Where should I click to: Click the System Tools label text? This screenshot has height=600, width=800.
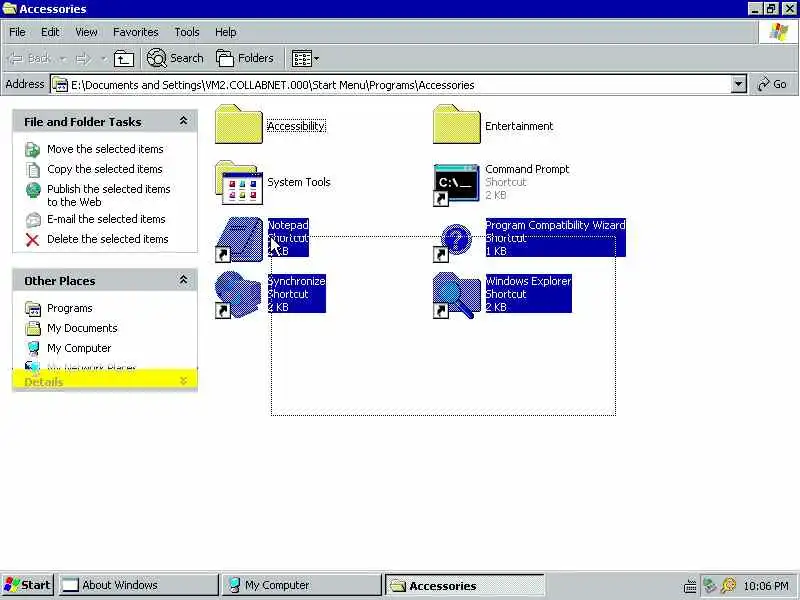point(299,182)
